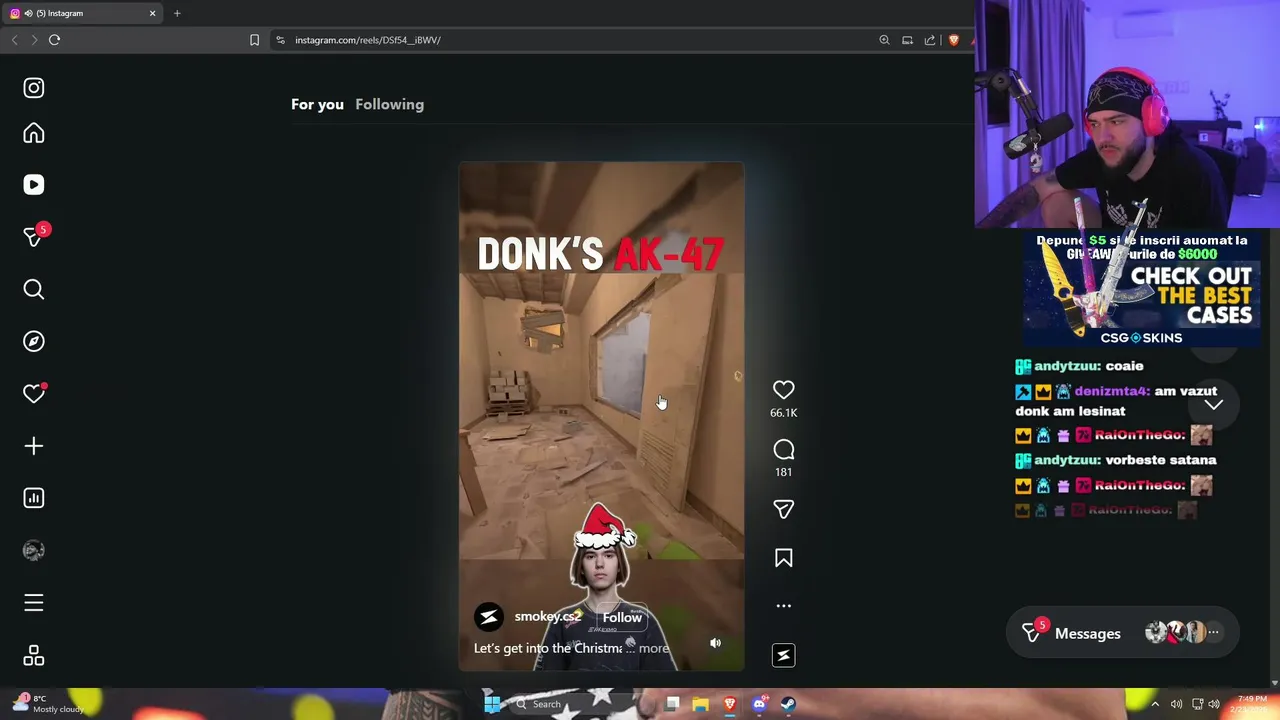
Task: Select the Instagram browser tab
Action: coord(82,13)
